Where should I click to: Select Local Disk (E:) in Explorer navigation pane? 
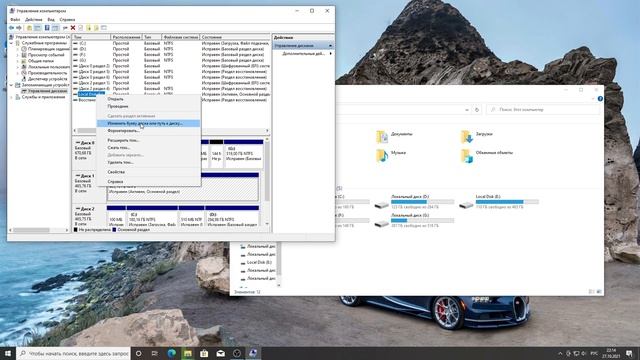click(x=259, y=262)
